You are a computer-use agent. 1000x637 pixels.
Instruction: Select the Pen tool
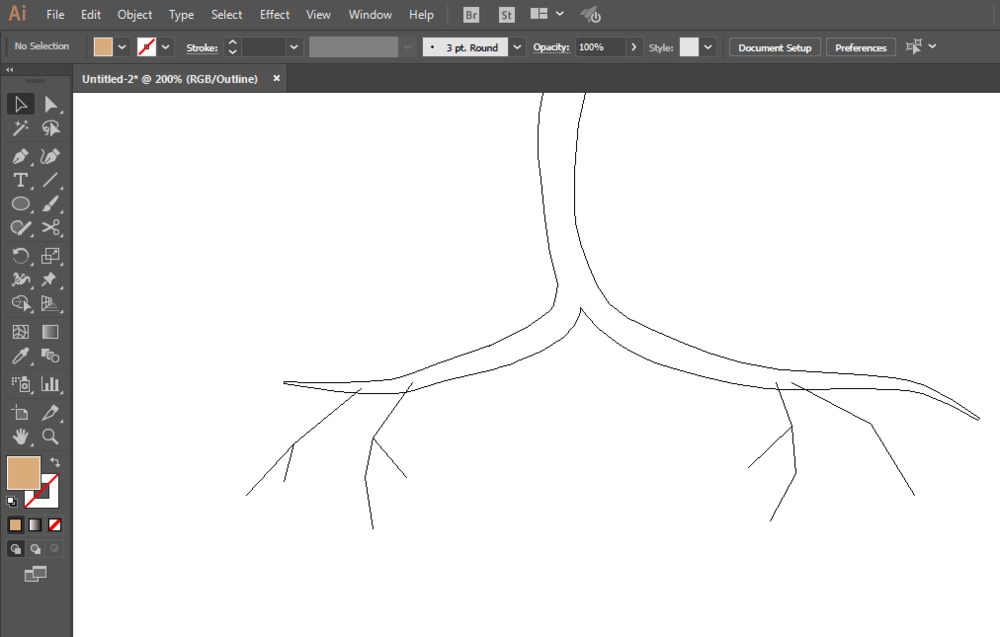coord(20,156)
